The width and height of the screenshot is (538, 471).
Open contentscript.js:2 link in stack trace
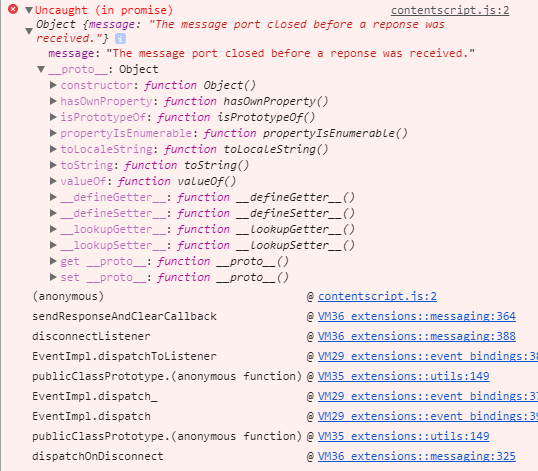(x=377, y=296)
